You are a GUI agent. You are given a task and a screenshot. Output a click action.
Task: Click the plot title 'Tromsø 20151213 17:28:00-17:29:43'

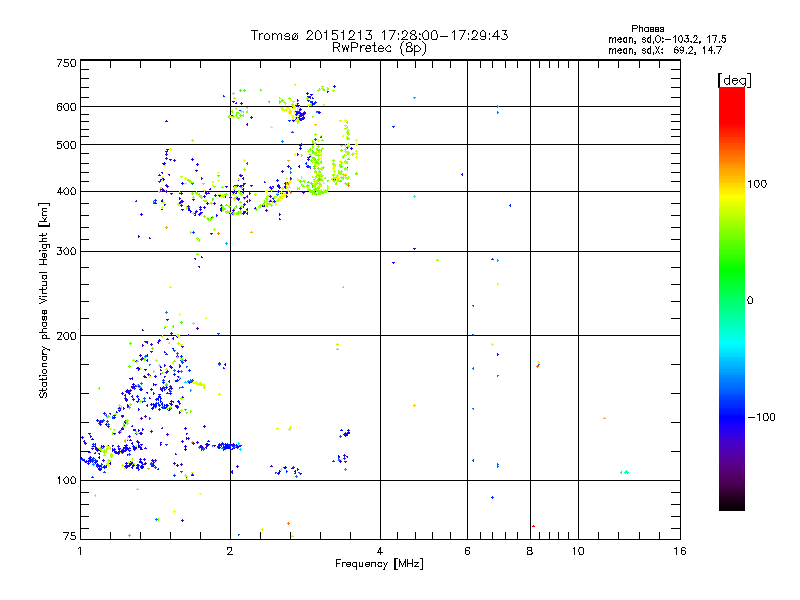coord(379,35)
